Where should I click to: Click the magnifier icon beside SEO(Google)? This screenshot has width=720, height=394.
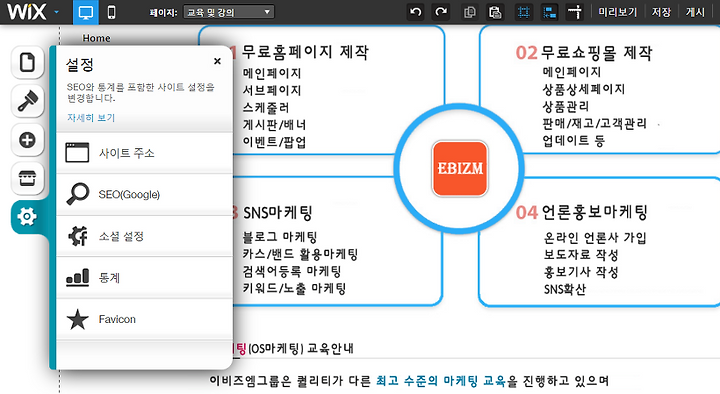[78, 194]
